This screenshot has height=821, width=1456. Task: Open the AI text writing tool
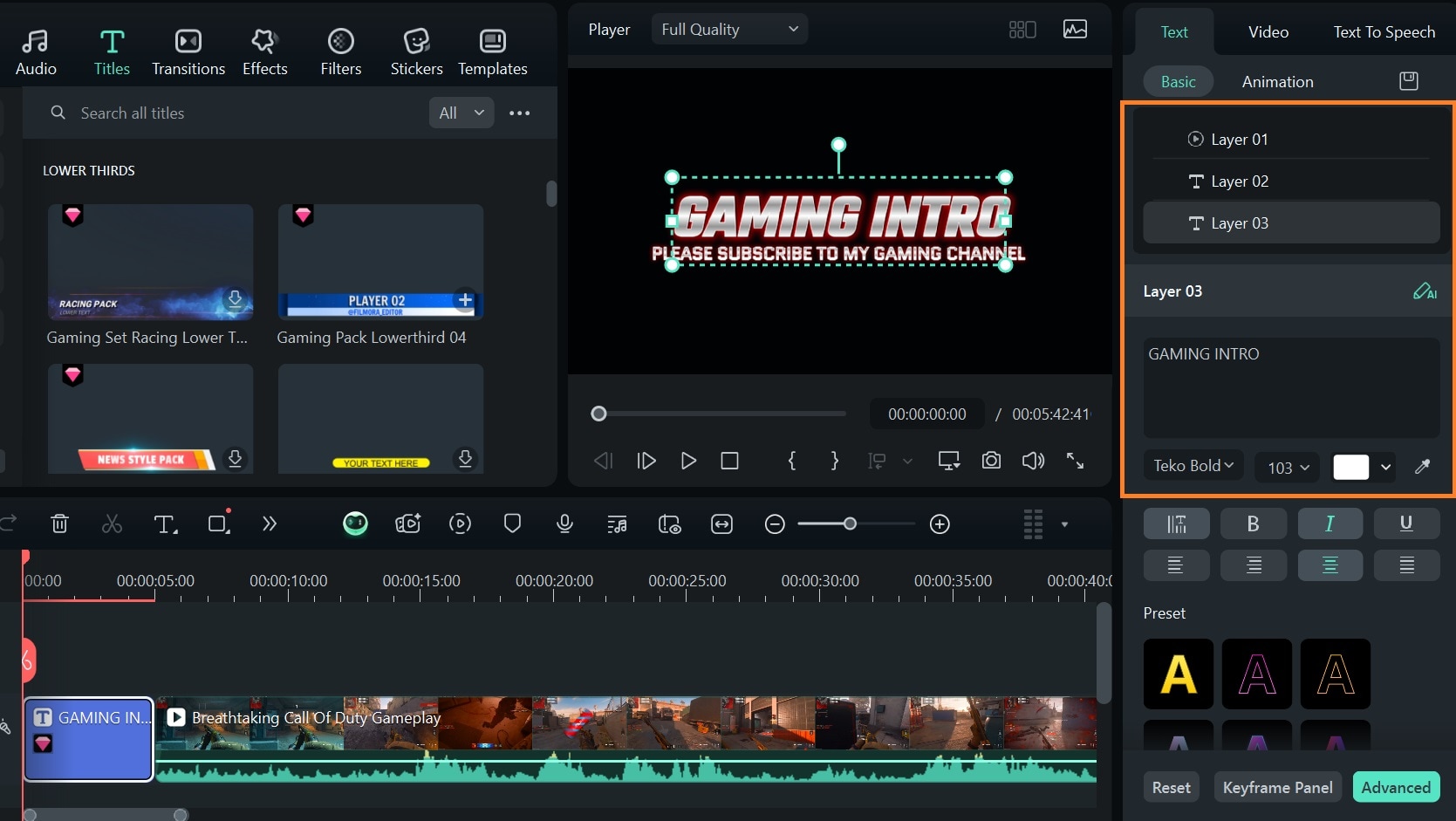[1425, 291]
